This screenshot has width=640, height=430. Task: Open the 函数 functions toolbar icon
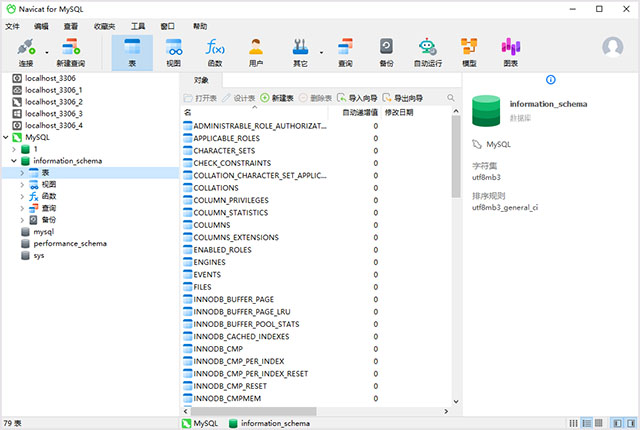pyautogui.click(x=215, y=52)
